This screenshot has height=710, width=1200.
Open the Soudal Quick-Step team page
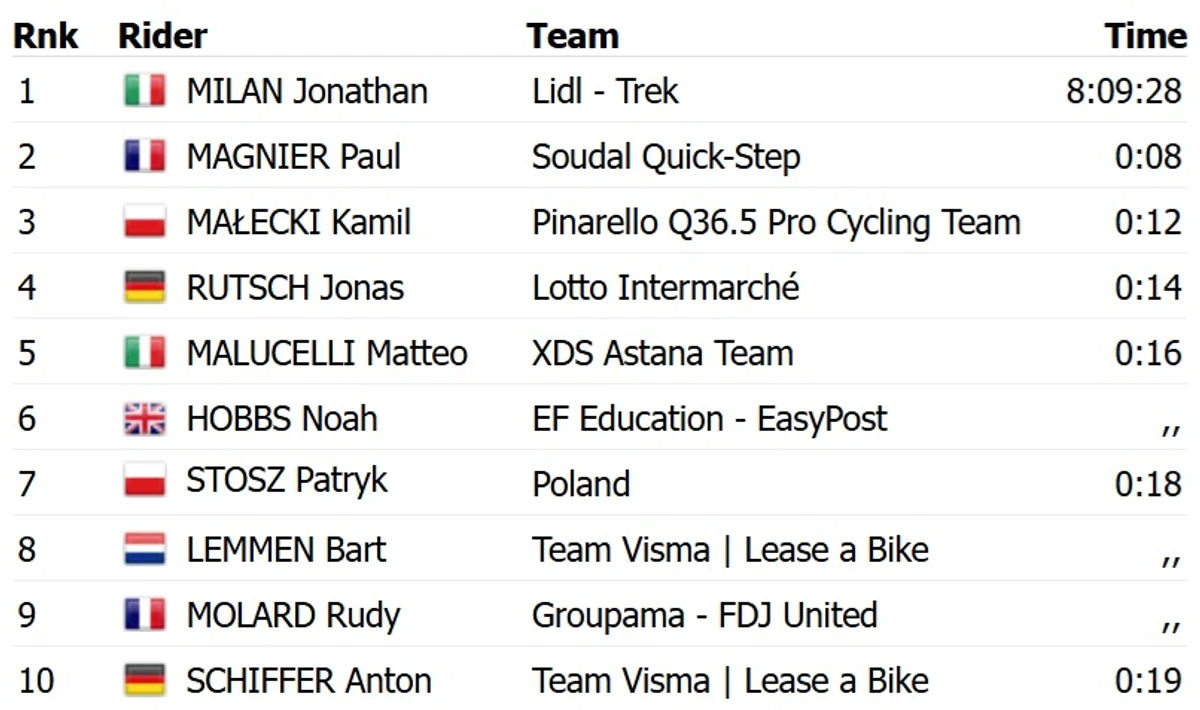click(x=666, y=157)
